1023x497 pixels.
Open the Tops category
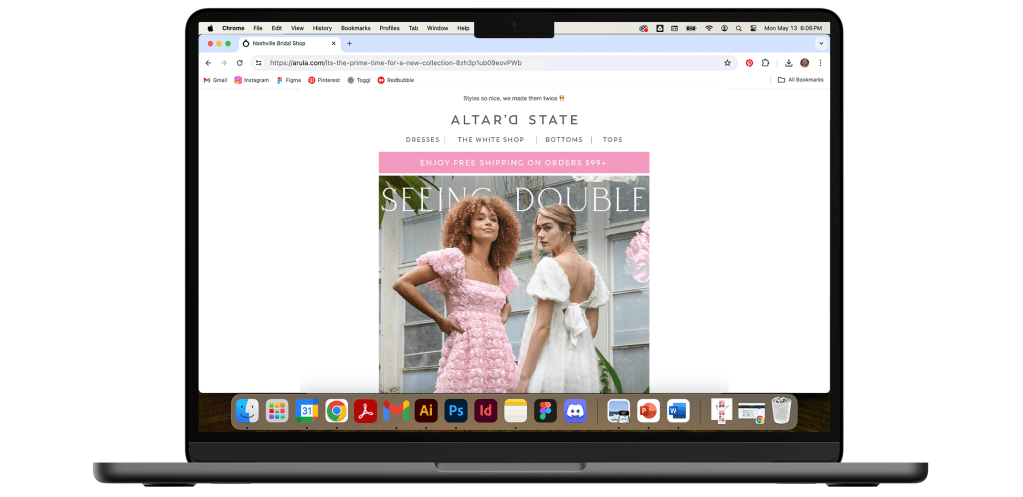[x=613, y=140]
